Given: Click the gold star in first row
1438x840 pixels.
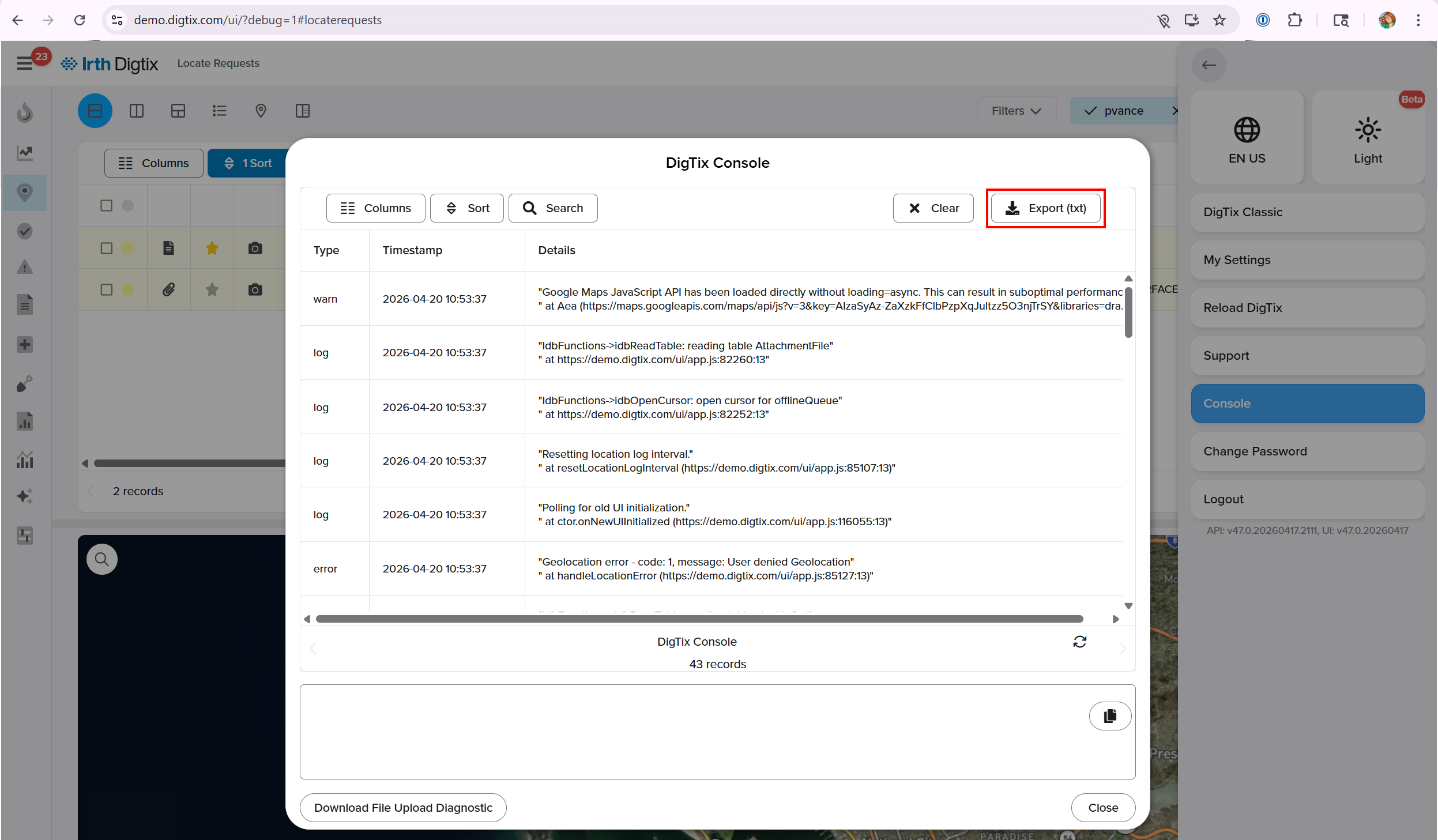Looking at the screenshot, I should coord(212,248).
